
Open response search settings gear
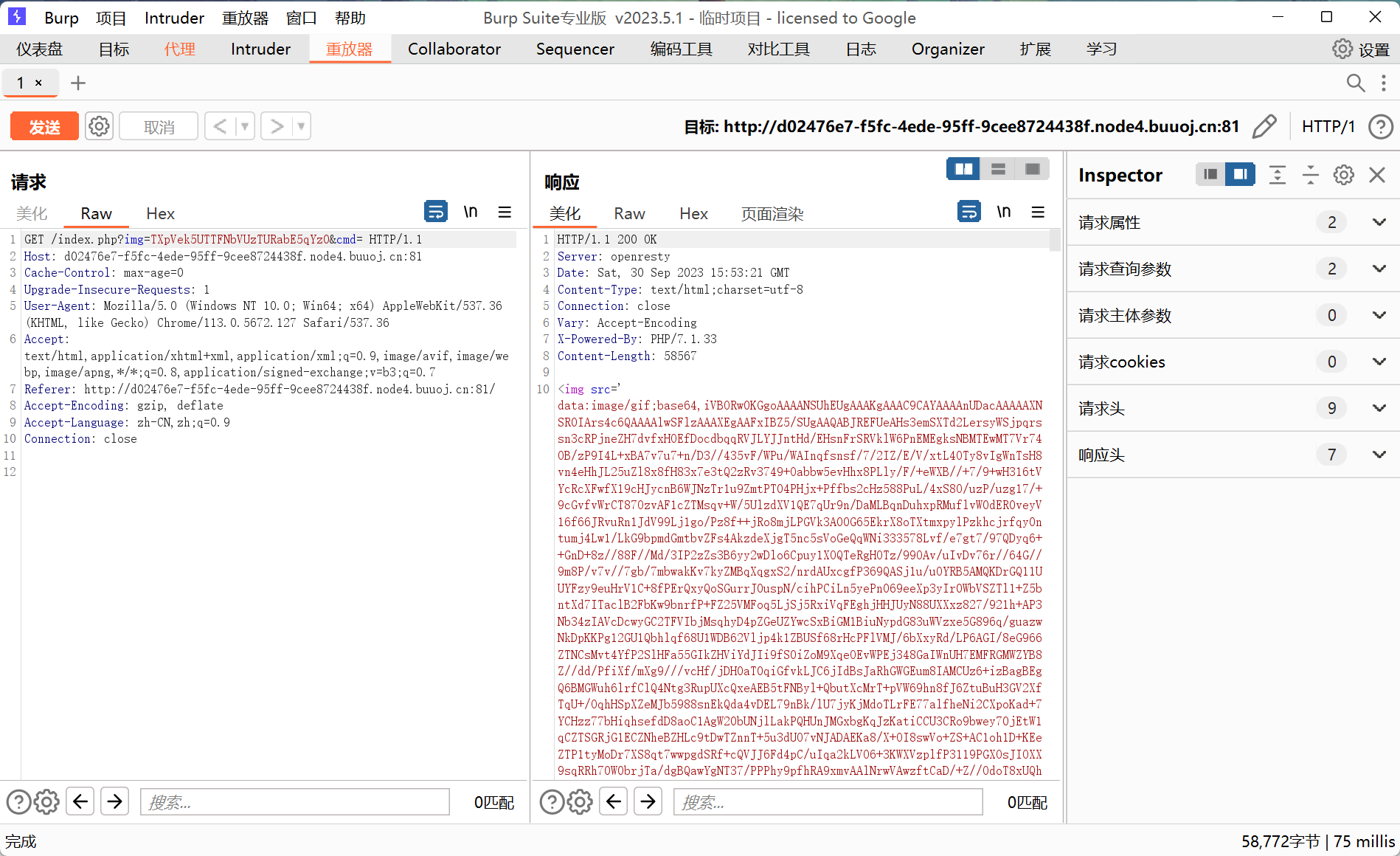tap(580, 801)
